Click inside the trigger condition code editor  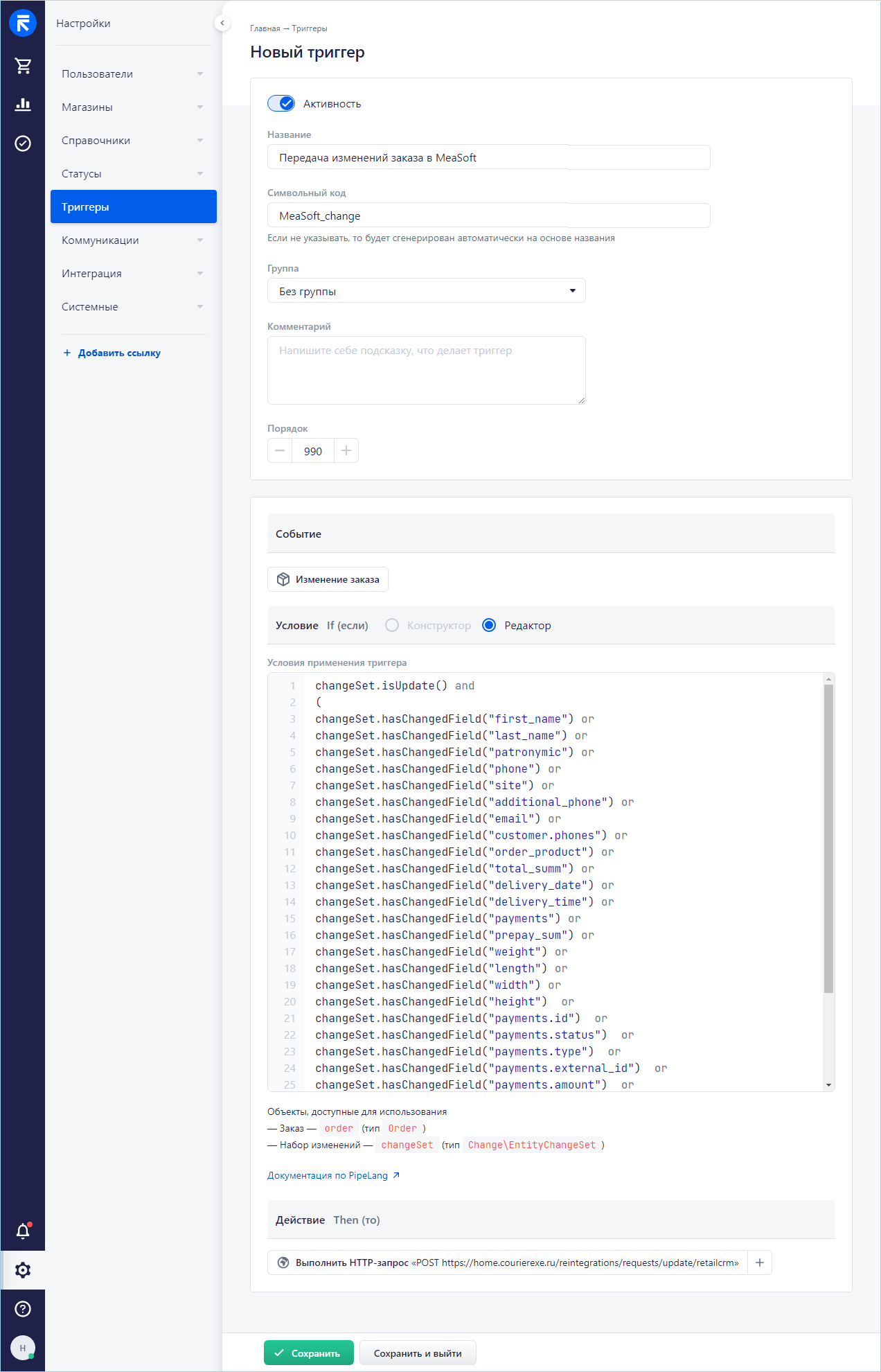coord(551,882)
